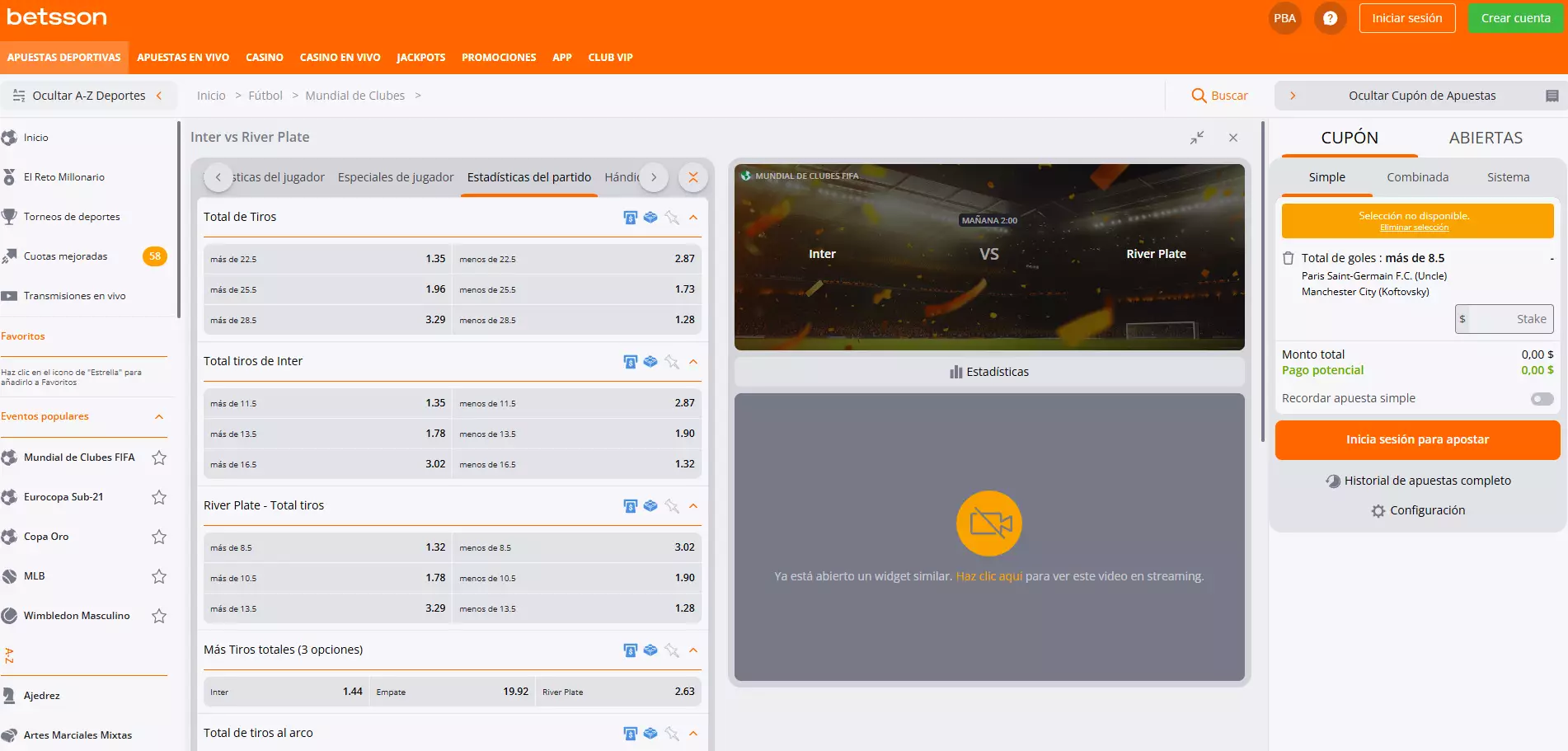The image size is (1568, 751).
Task: Open the CASINO menu item
Action: coord(264,58)
